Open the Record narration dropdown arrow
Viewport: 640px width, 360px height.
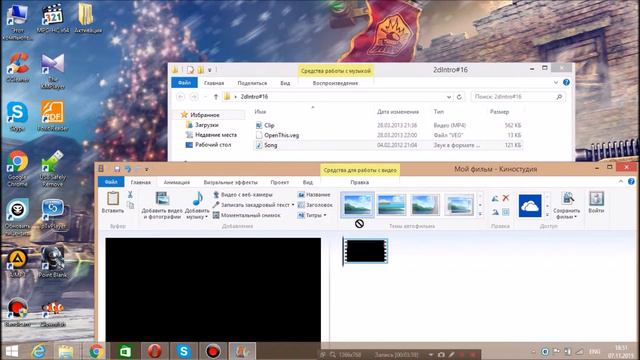pos(293,205)
